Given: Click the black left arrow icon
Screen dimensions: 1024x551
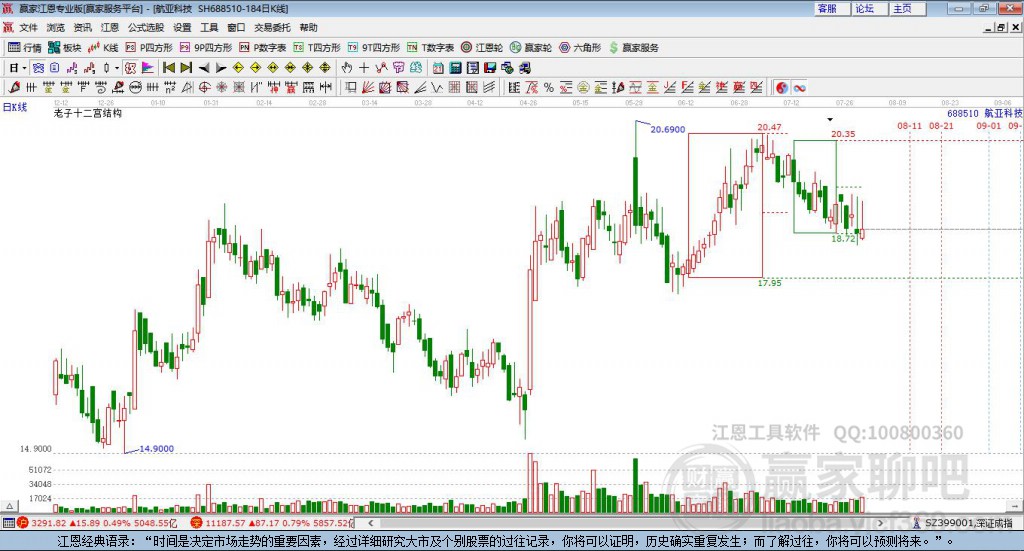Looking at the screenshot, I should [204, 68].
